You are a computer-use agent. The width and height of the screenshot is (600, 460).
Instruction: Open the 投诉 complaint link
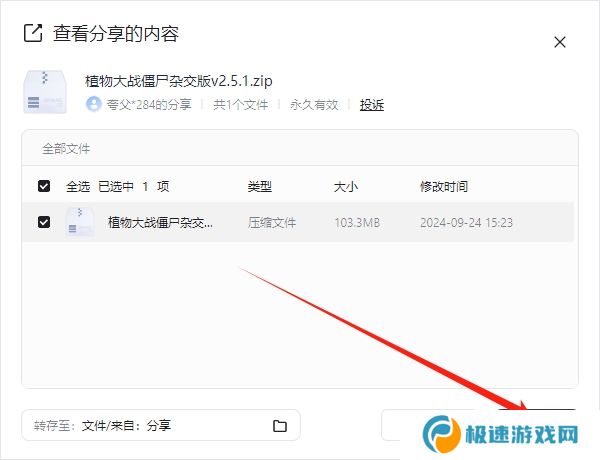pyautogui.click(x=372, y=104)
